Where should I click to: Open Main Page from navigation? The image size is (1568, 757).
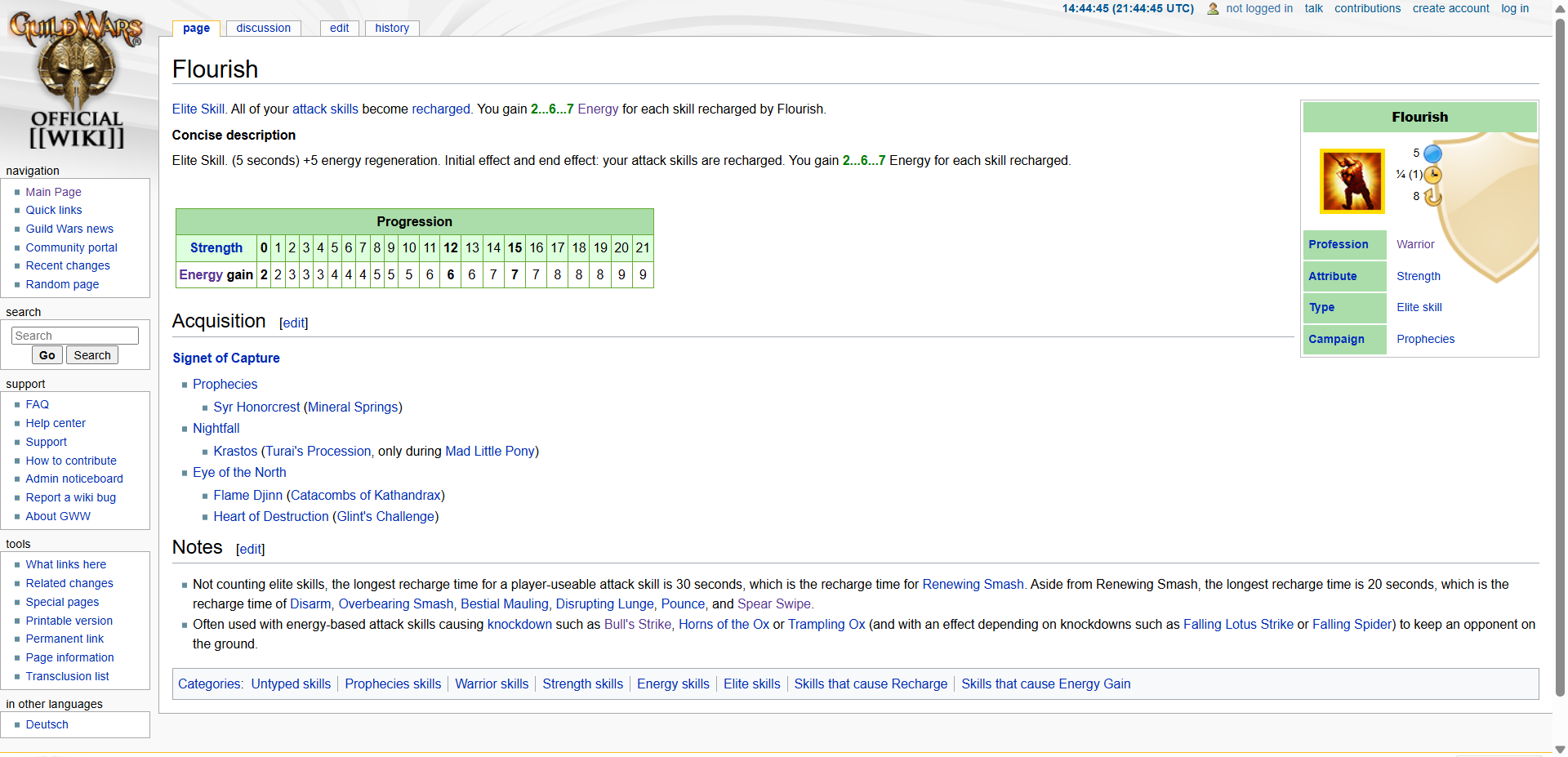click(53, 192)
